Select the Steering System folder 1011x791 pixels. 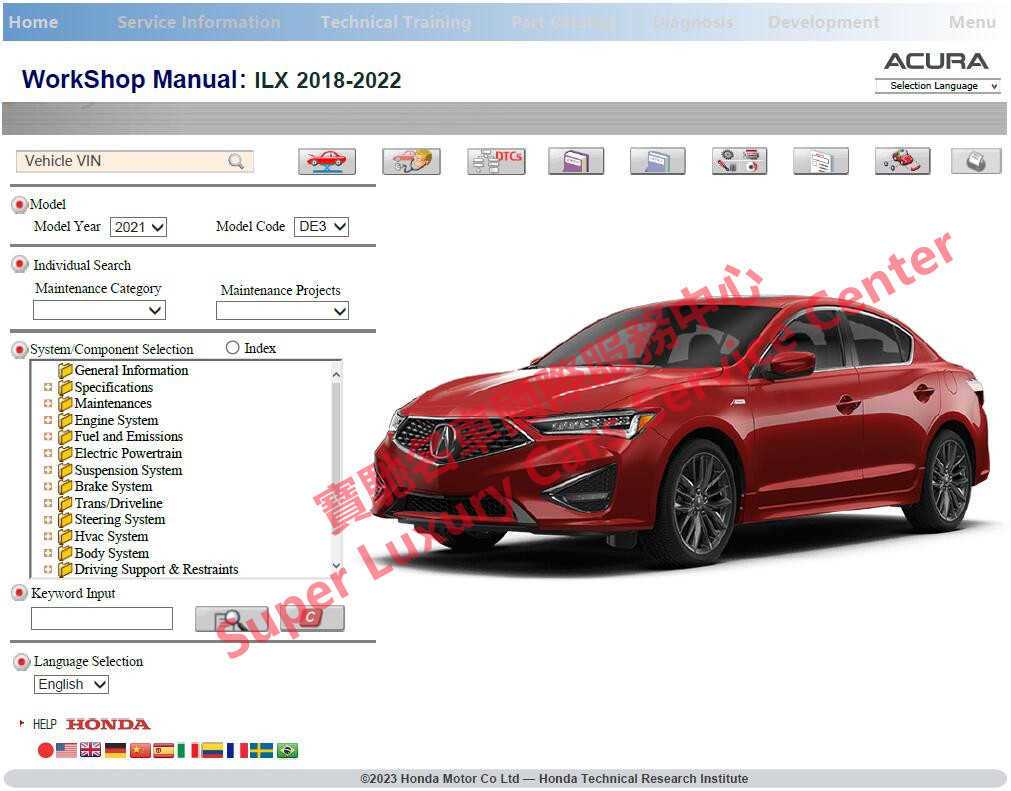click(x=112, y=520)
